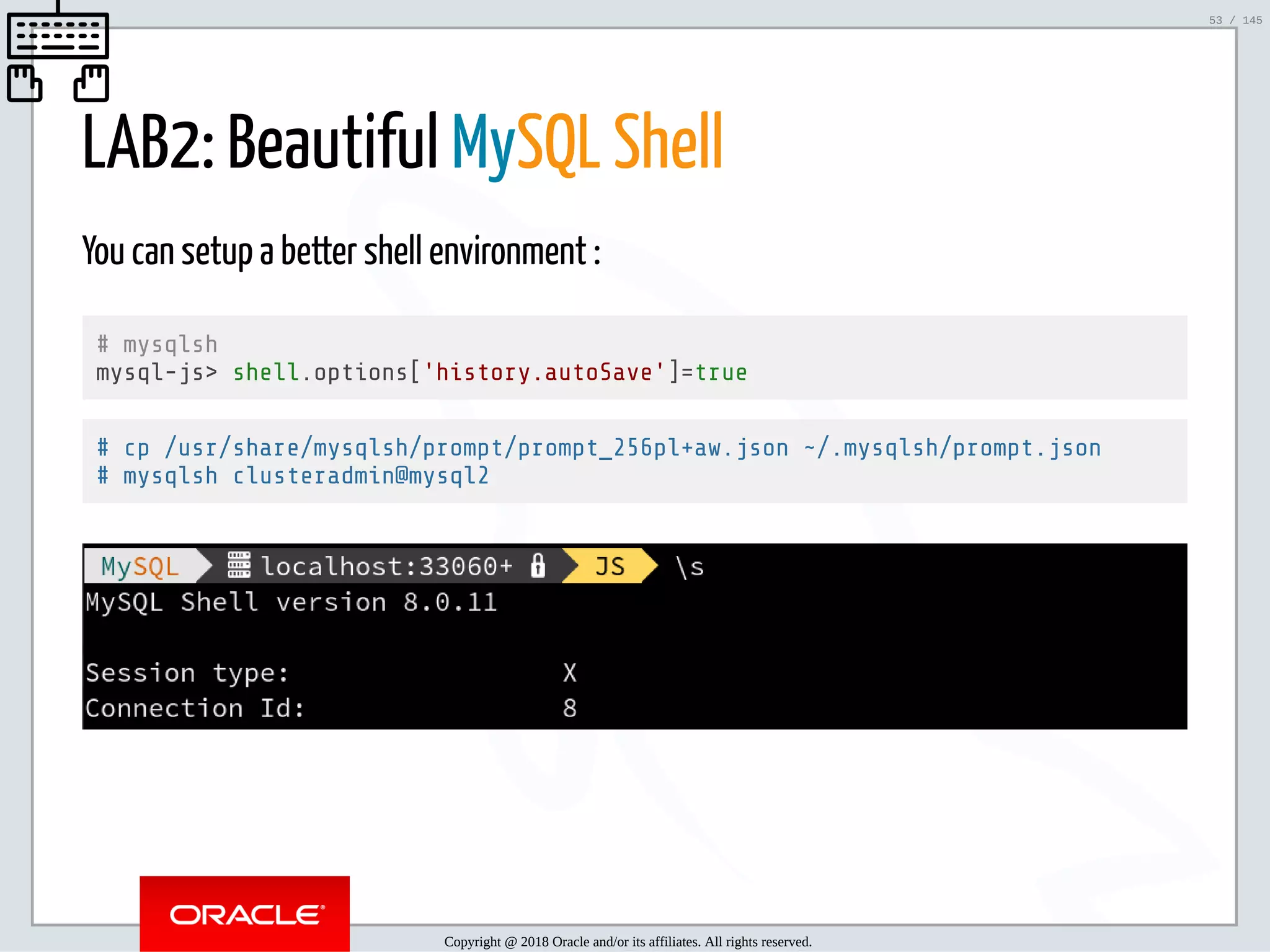
Task: Click the MySQL segment of the prompt
Action: click(141, 566)
